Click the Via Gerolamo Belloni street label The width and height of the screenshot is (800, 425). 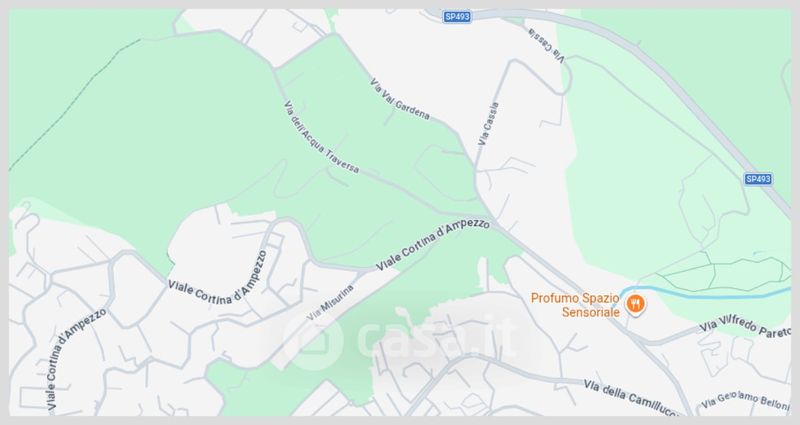click(x=745, y=400)
